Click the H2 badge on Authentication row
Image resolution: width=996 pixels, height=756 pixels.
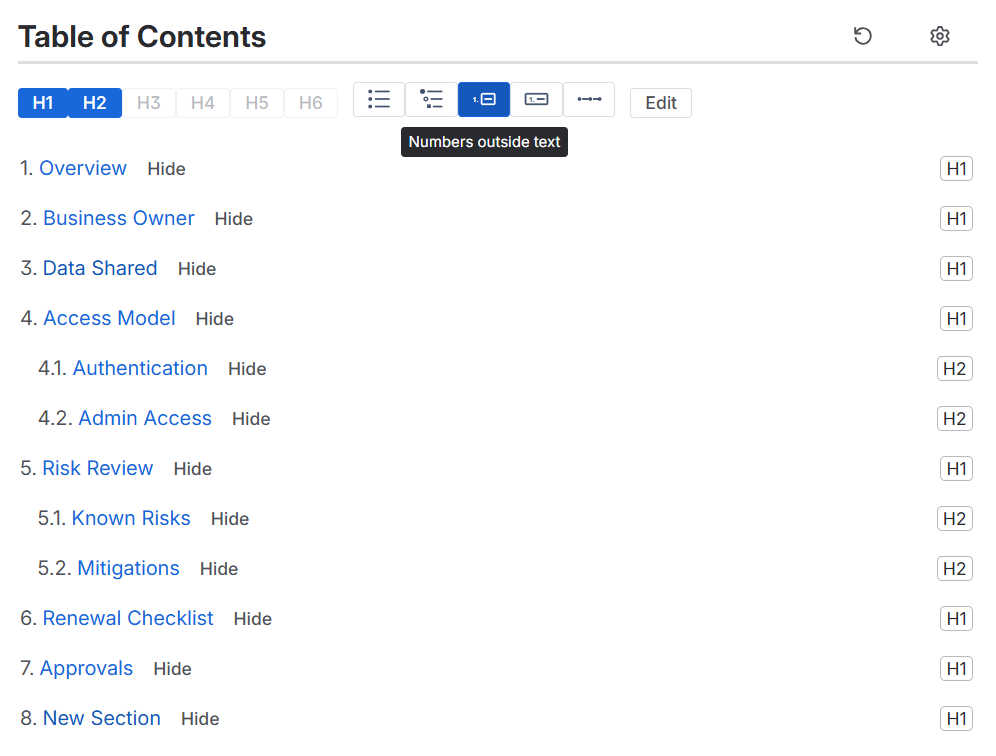[x=955, y=369]
